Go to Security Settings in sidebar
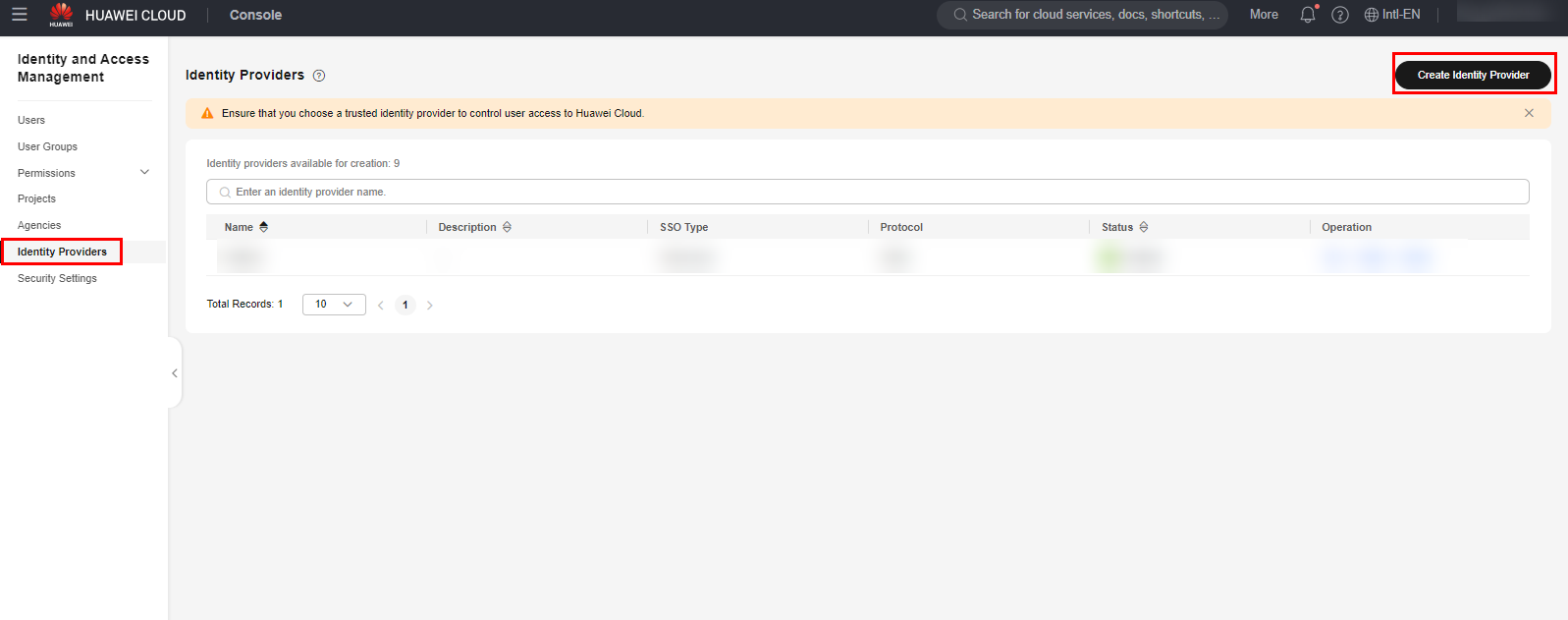 point(57,278)
